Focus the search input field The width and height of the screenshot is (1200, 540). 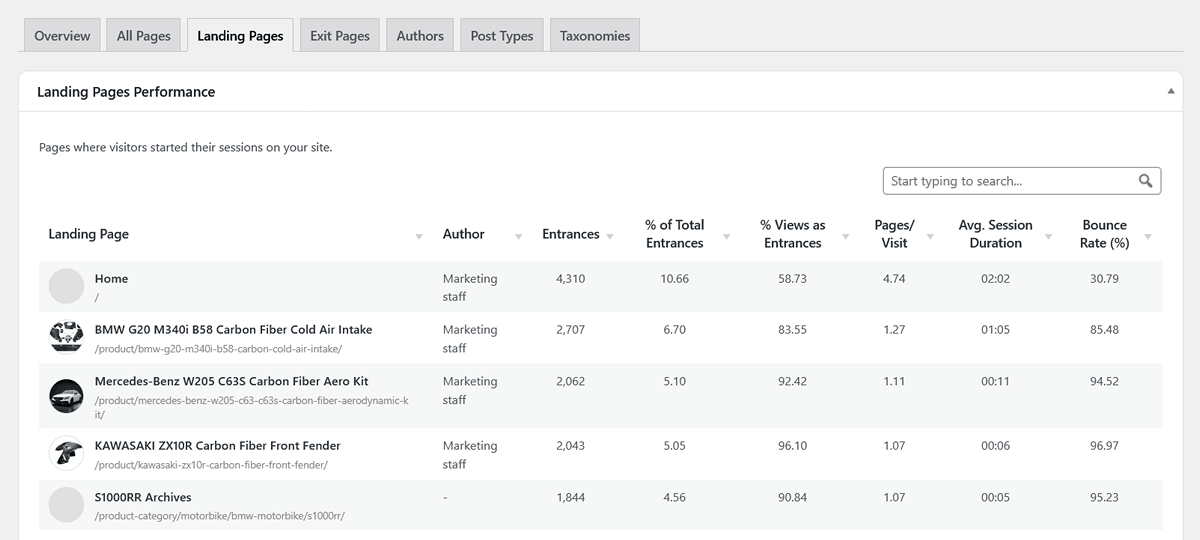point(1022,181)
